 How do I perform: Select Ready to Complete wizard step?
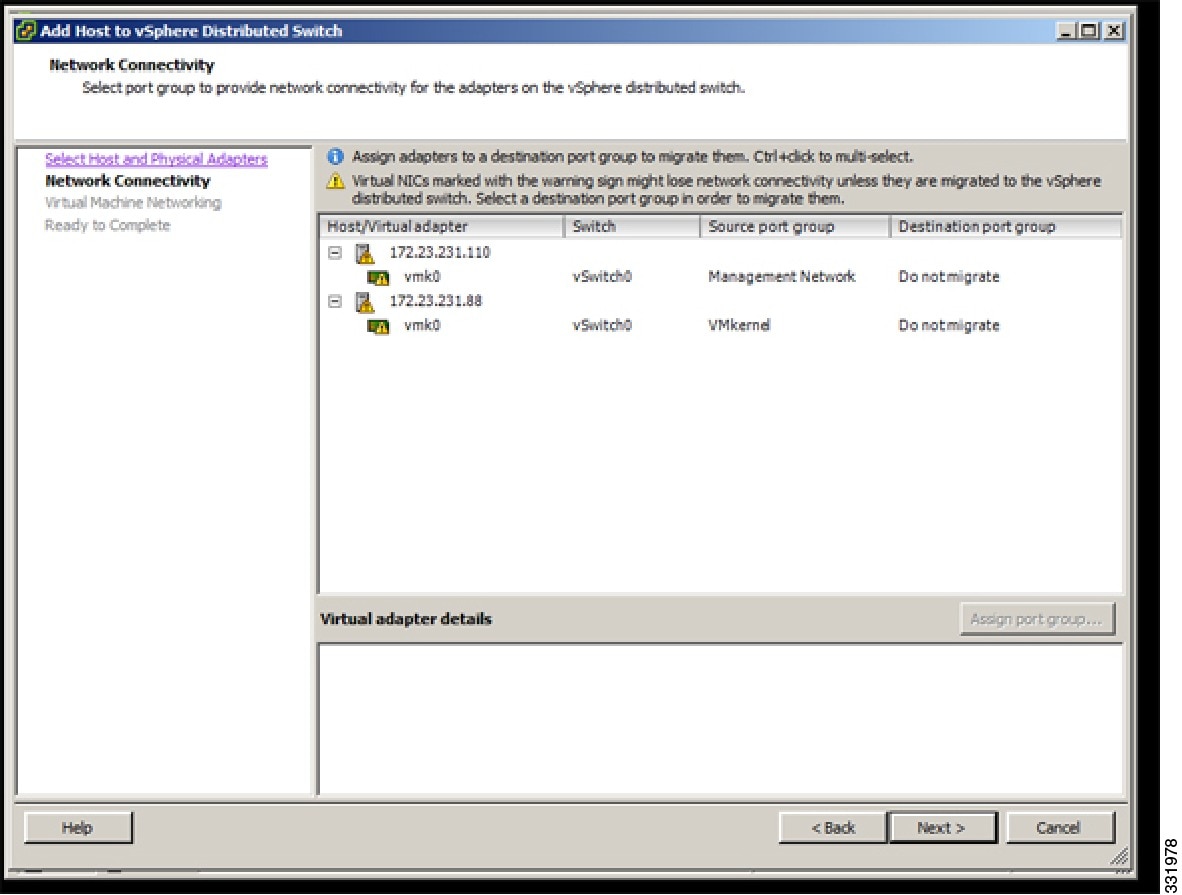coord(107,225)
